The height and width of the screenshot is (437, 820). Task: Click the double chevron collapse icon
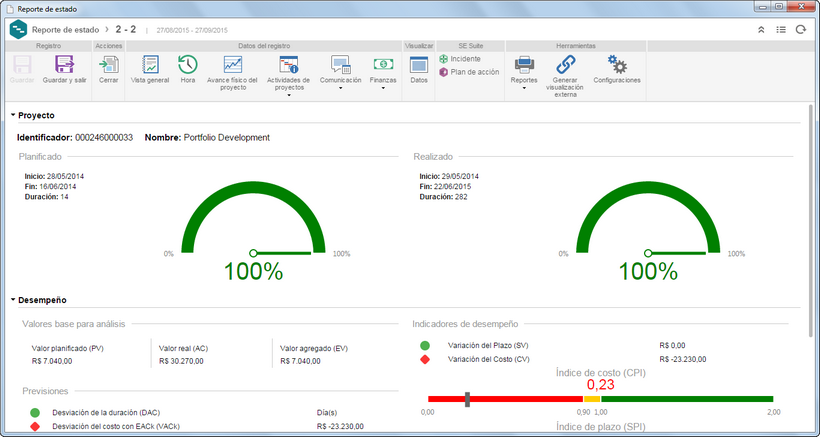tap(761, 30)
